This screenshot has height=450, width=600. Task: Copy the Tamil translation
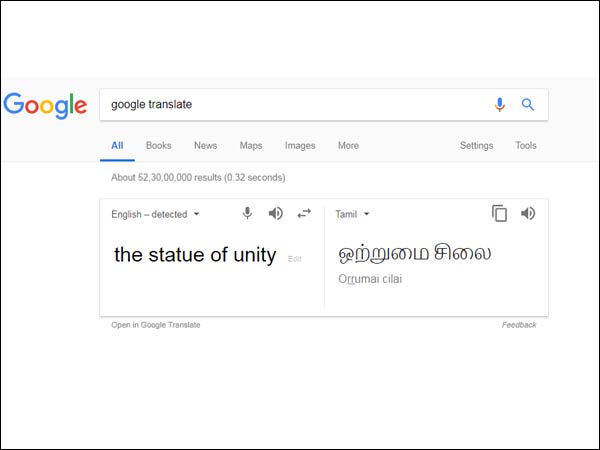(x=500, y=213)
